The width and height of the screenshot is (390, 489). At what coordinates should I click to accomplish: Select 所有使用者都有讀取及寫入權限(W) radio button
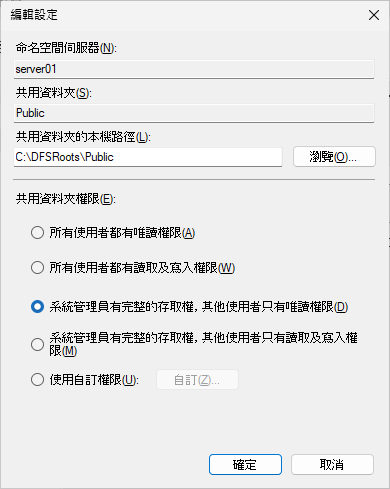click(37, 267)
